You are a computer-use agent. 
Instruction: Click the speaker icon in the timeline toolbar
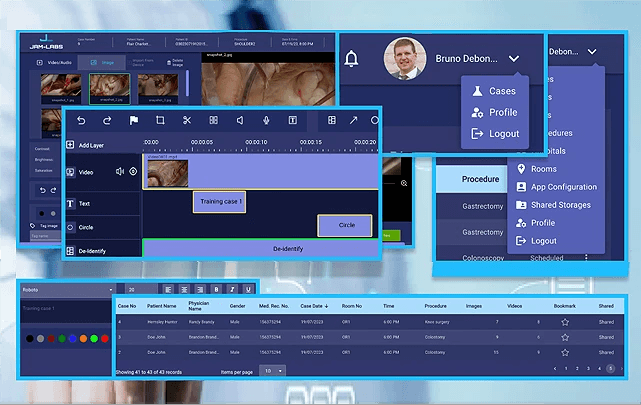240,120
